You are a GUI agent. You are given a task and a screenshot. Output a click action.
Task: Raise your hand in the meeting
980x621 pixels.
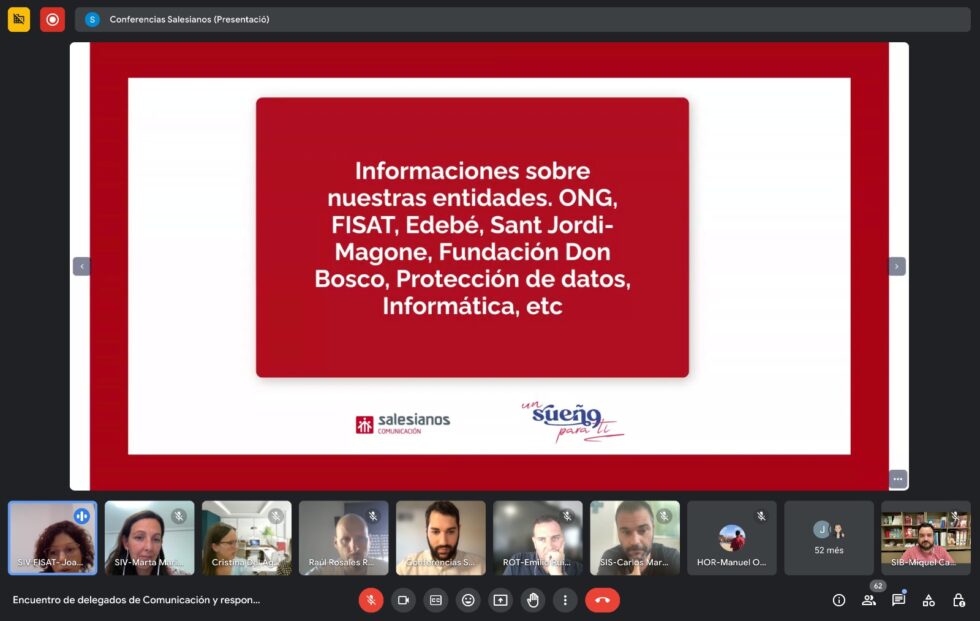pos(533,600)
